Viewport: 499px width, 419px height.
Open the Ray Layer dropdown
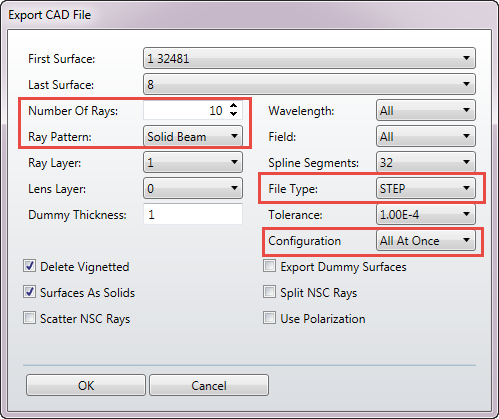193,162
